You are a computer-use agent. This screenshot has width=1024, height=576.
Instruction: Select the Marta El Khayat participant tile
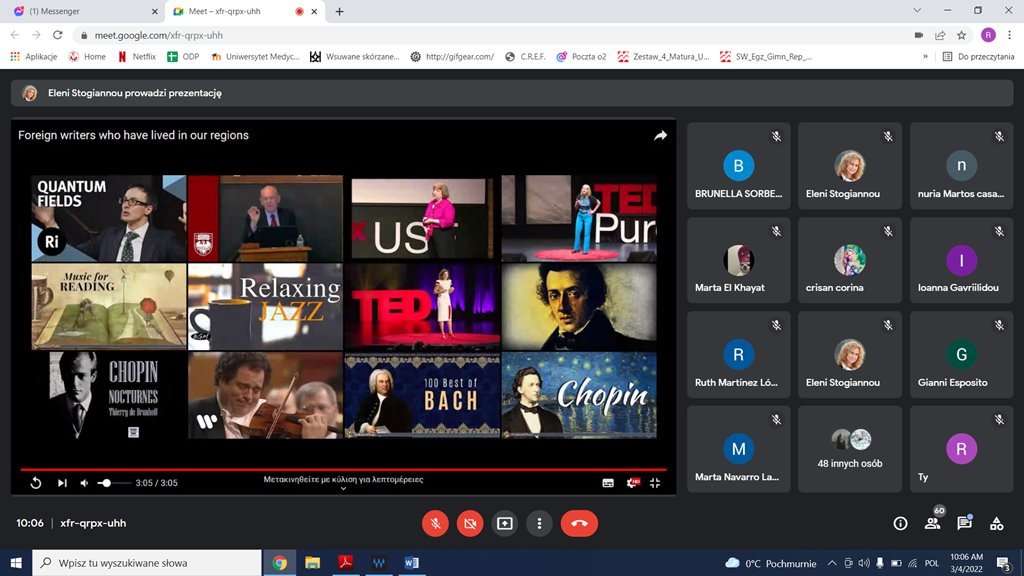[x=739, y=260]
